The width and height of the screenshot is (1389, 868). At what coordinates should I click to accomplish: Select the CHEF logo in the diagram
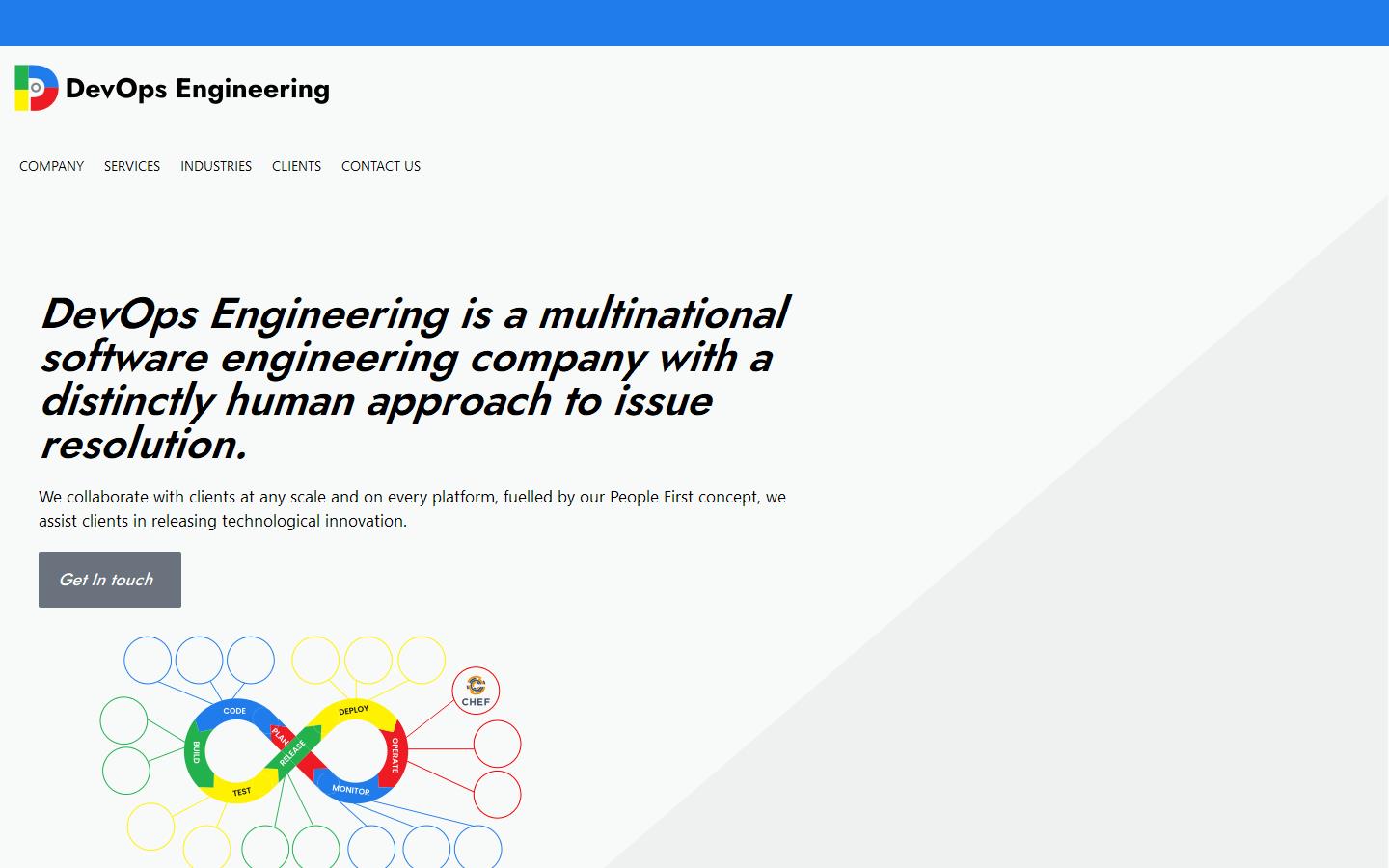[476, 691]
